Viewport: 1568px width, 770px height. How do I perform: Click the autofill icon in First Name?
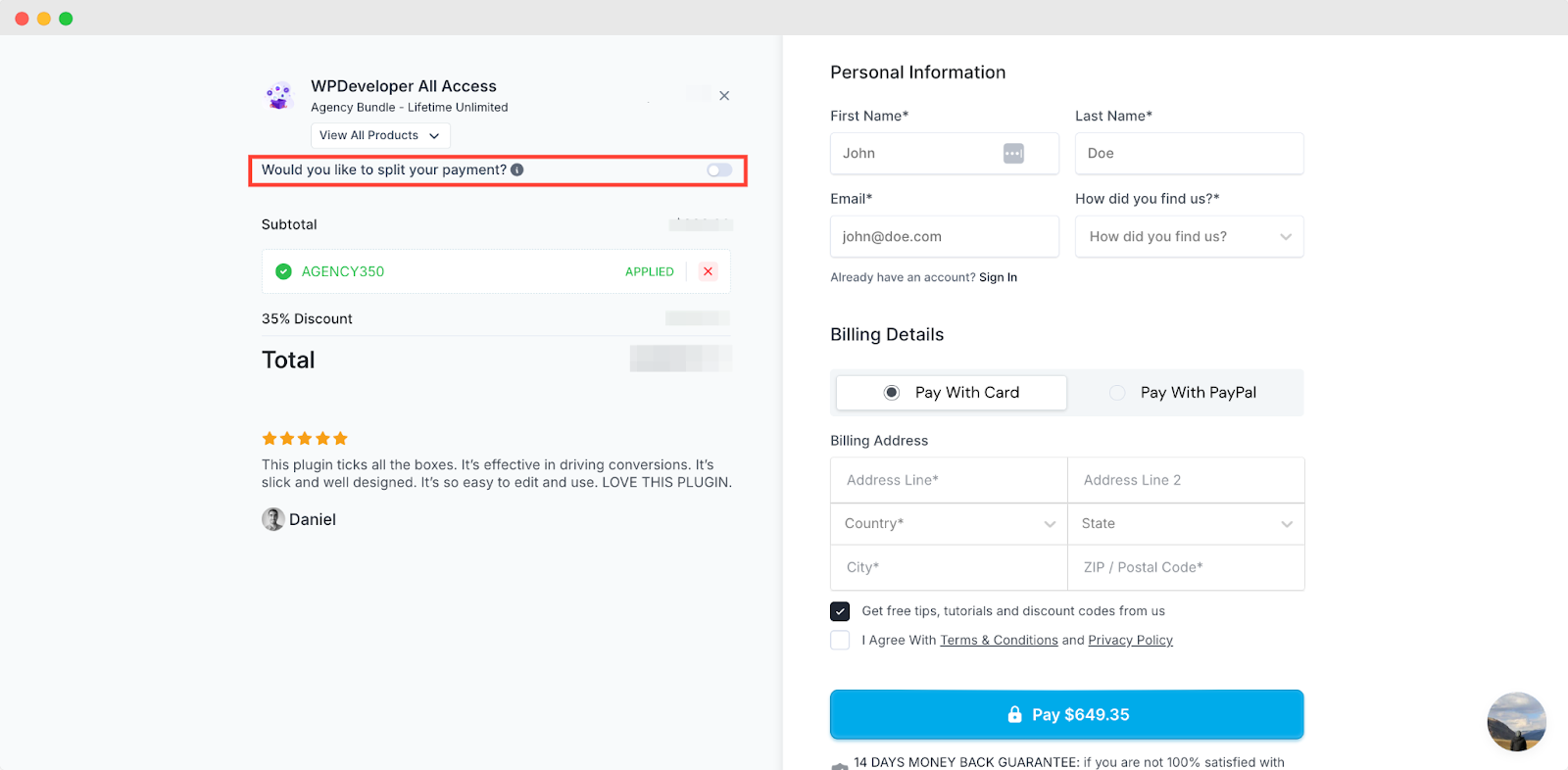click(1013, 154)
